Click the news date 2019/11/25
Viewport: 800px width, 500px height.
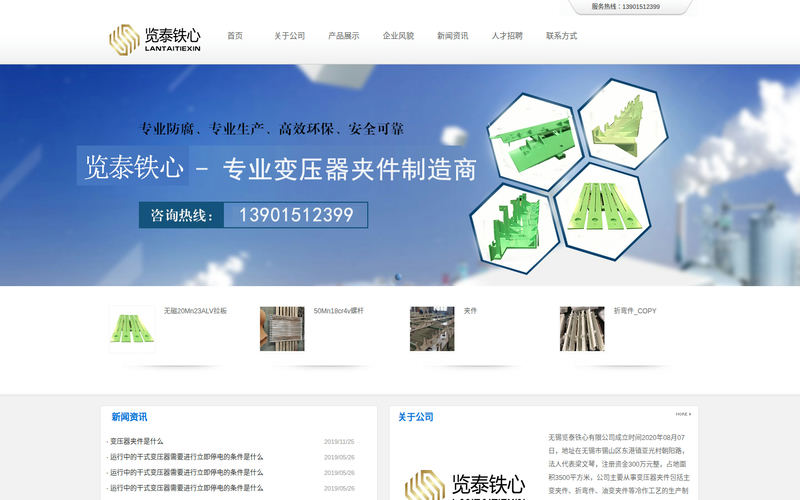click(x=339, y=442)
